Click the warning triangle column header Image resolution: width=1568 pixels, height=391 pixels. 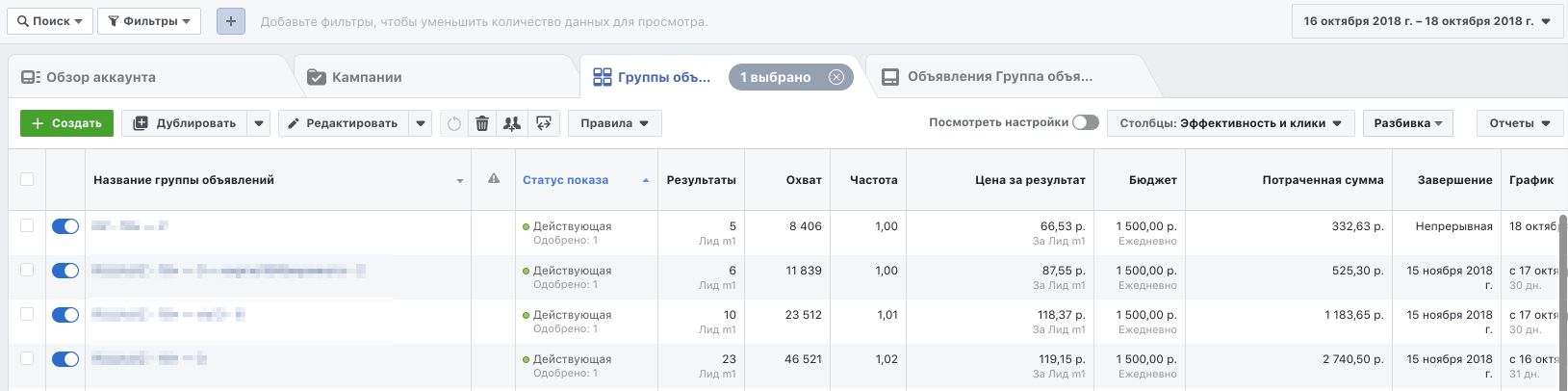point(494,179)
